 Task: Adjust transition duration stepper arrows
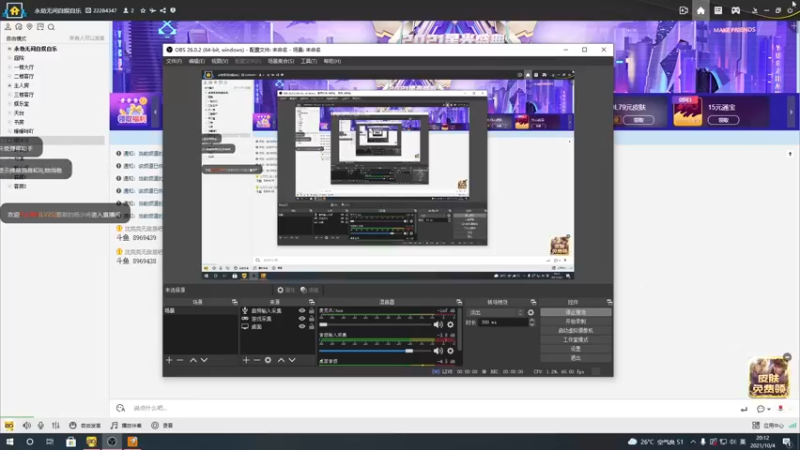[x=532, y=322]
